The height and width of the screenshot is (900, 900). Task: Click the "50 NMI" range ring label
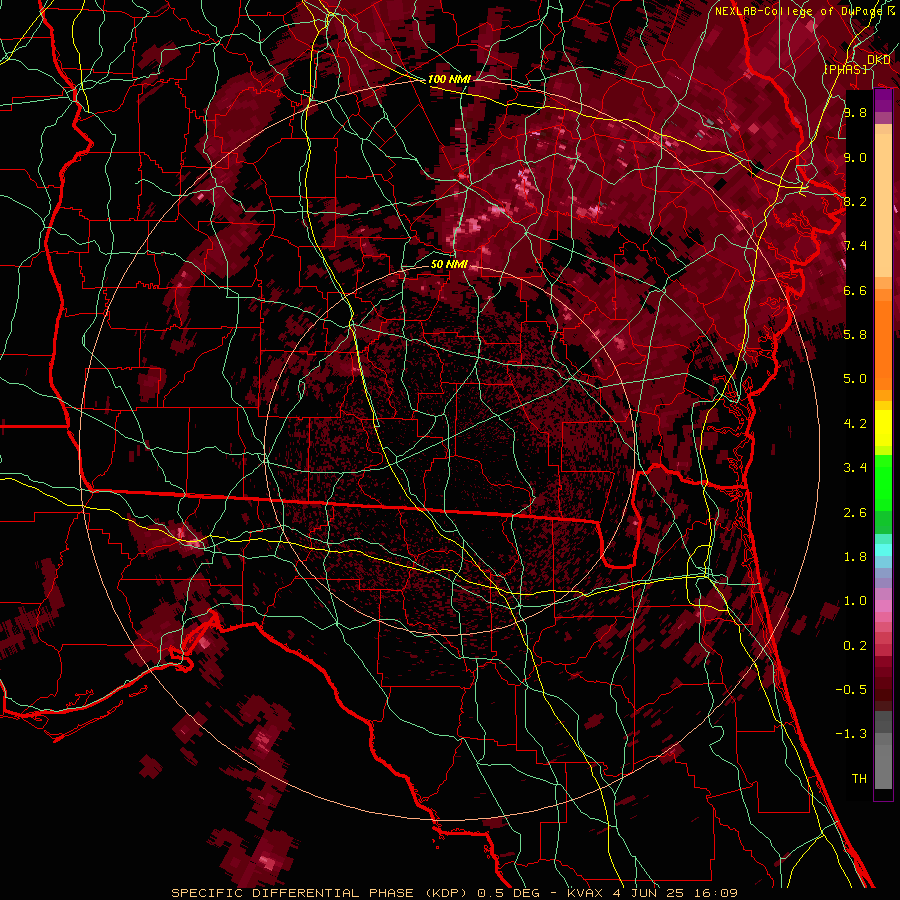[449, 264]
